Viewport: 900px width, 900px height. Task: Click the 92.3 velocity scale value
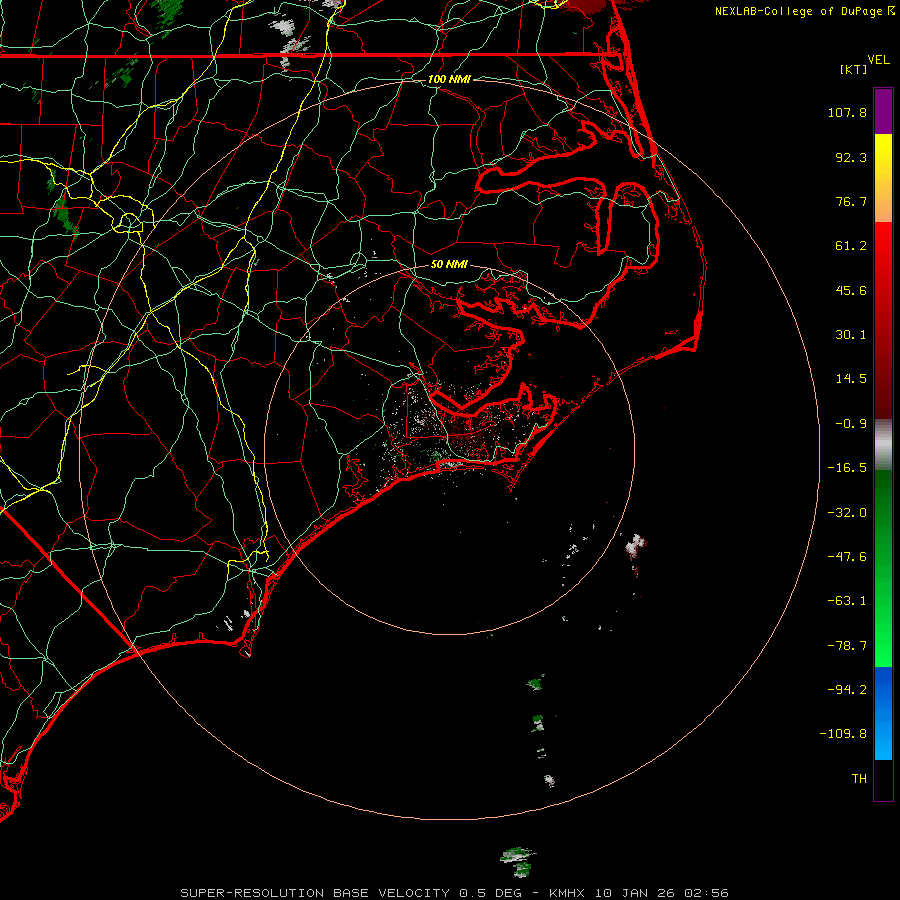(851, 157)
